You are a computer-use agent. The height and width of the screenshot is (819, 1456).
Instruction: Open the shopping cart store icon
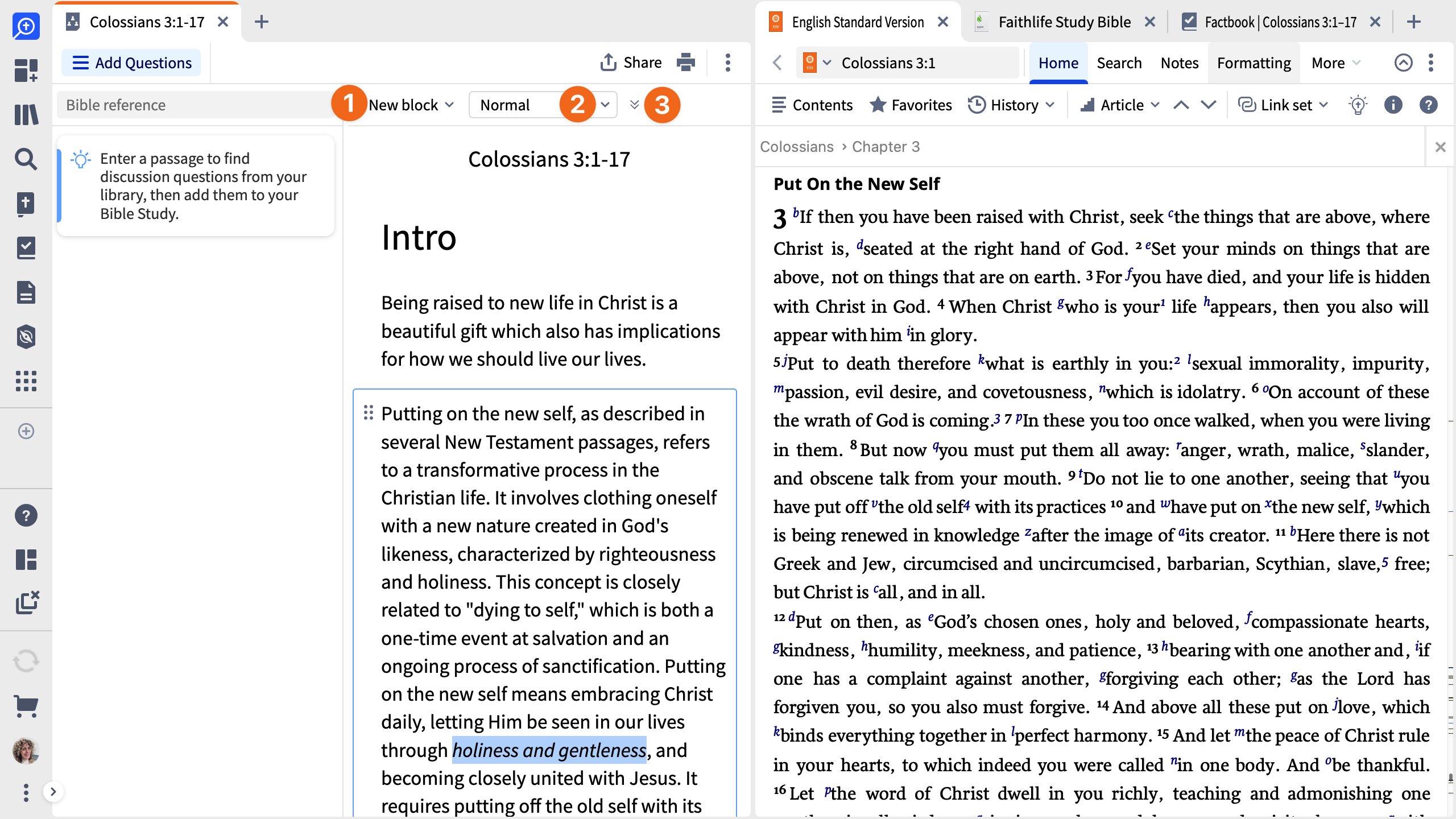pos(26,706)
